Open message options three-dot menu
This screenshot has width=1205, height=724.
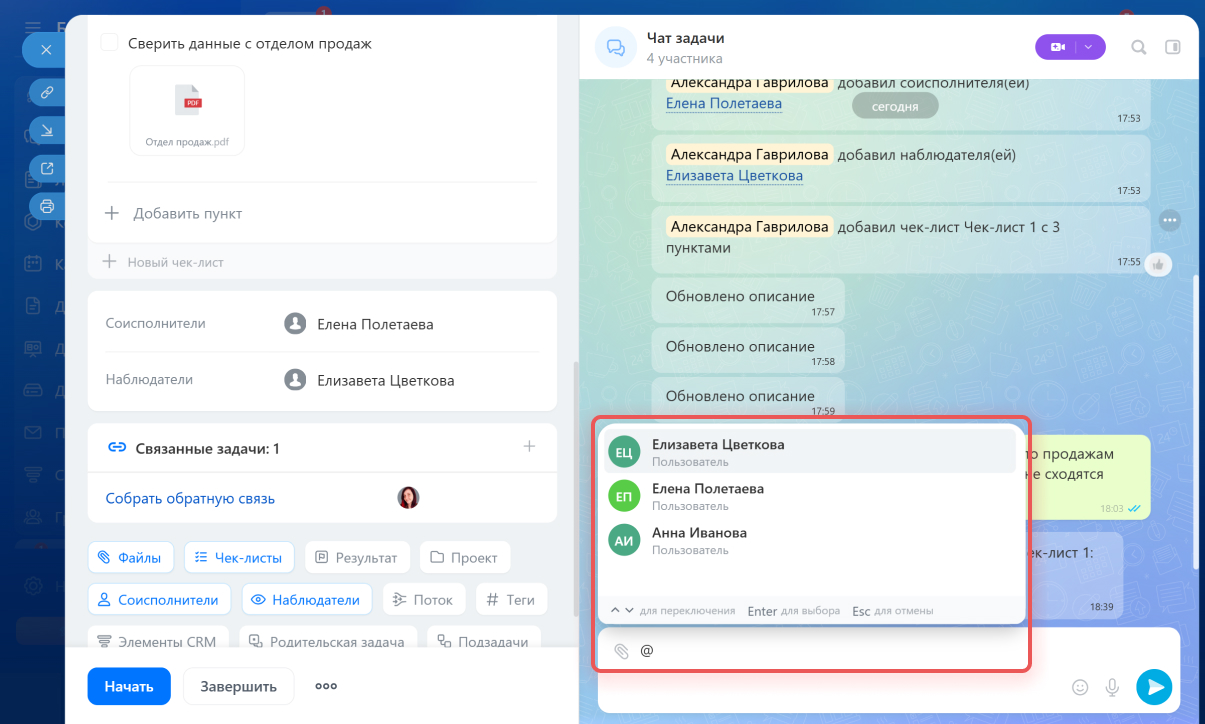(x=1169, y=220)
